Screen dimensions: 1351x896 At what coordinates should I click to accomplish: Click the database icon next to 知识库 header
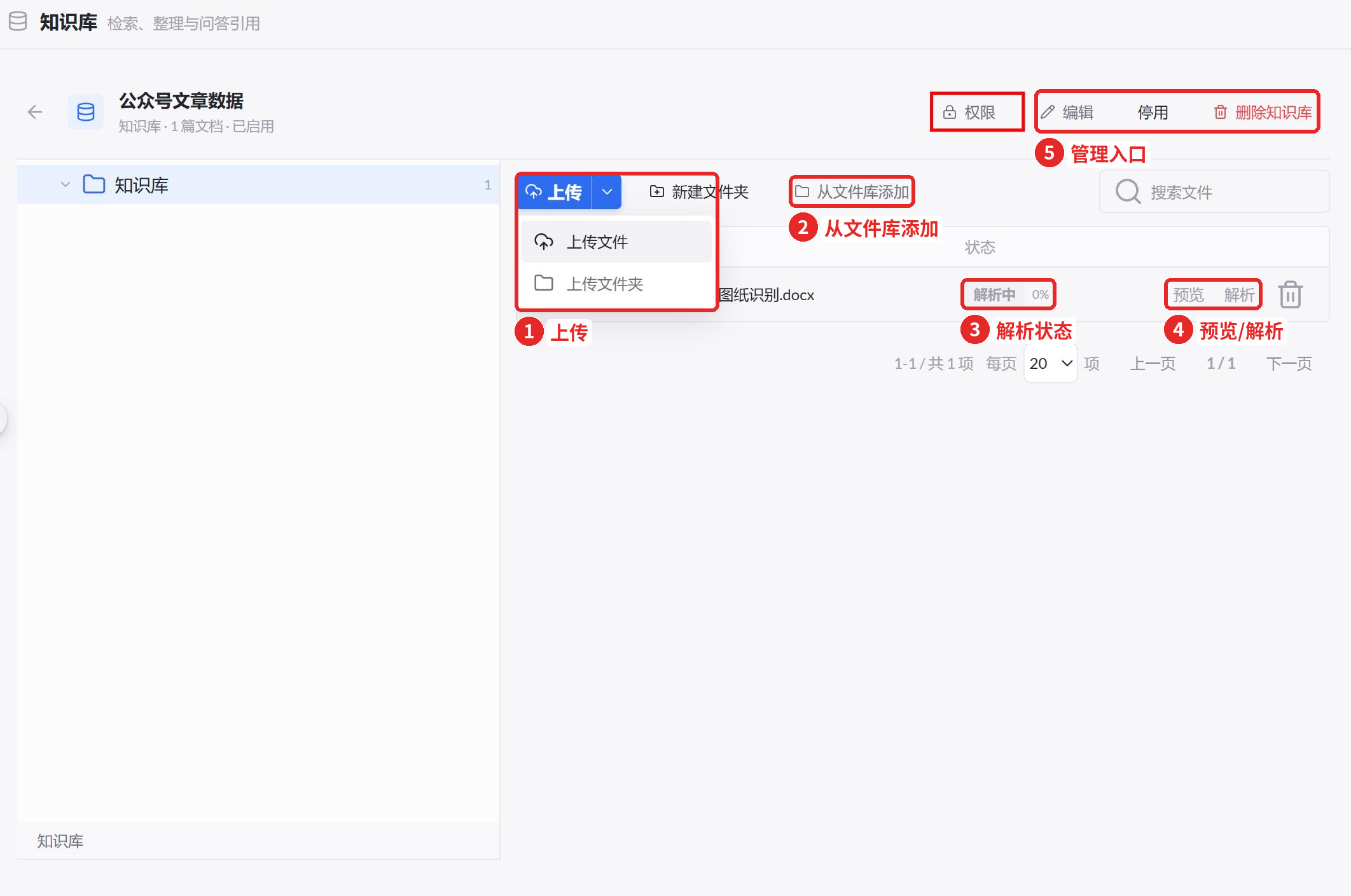point(18,22)
